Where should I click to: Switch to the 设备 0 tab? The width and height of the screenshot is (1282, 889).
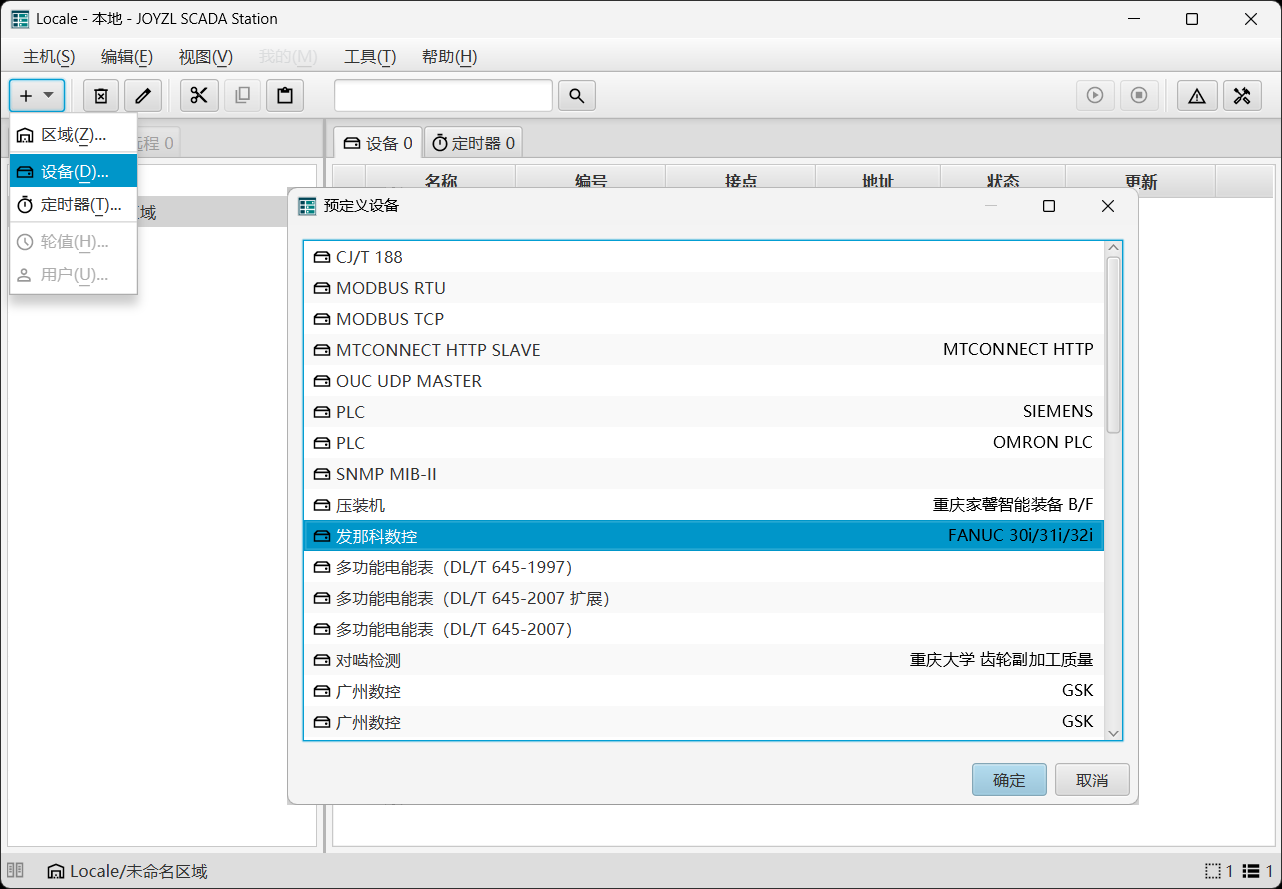(x=378, y=143)
